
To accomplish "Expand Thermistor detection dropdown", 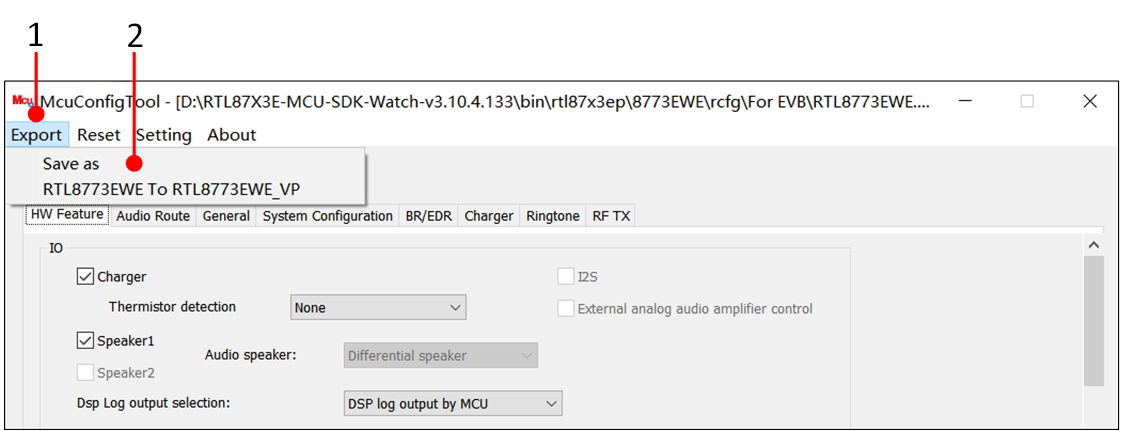I will 378,308.
